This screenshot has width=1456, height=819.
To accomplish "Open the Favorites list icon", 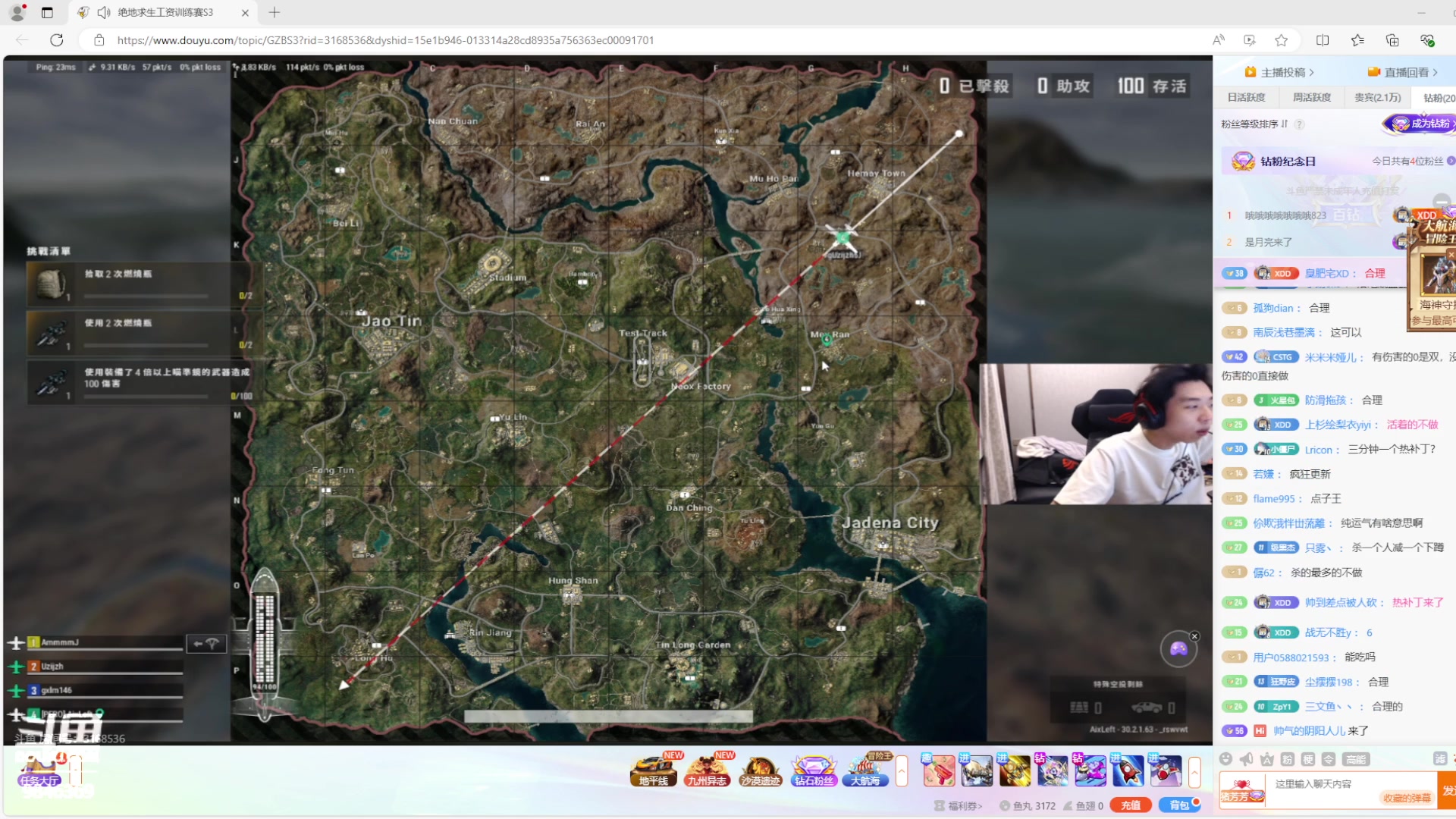I will (x=1357, y=40).
